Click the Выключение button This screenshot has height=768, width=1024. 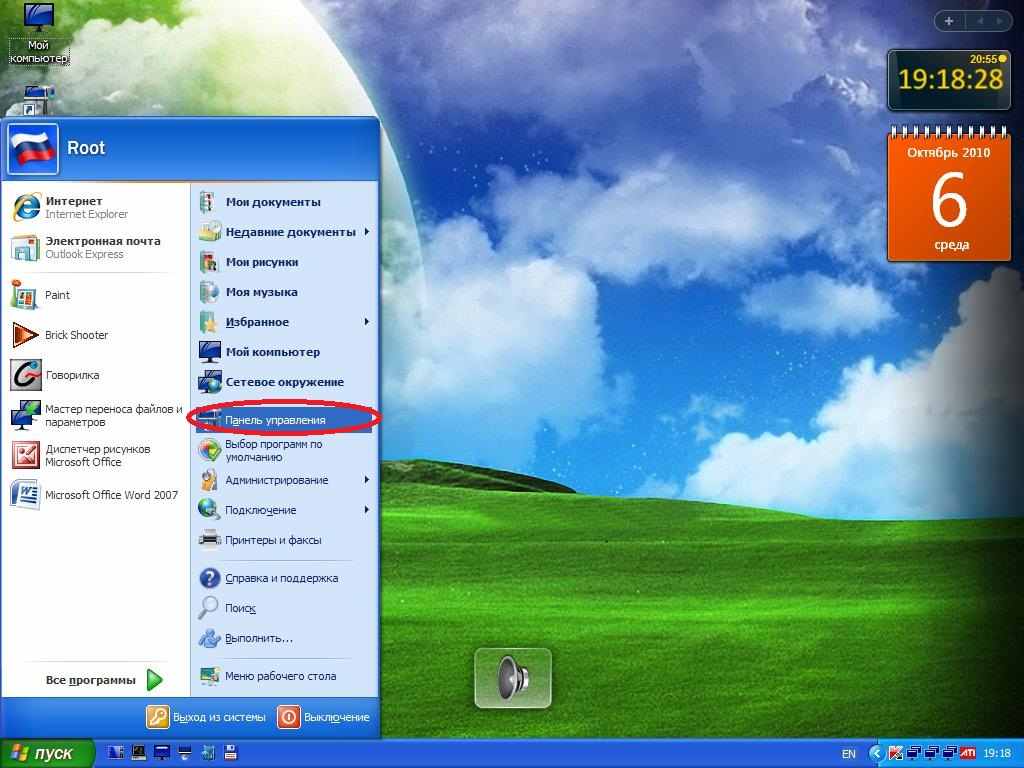click(325, 717)
